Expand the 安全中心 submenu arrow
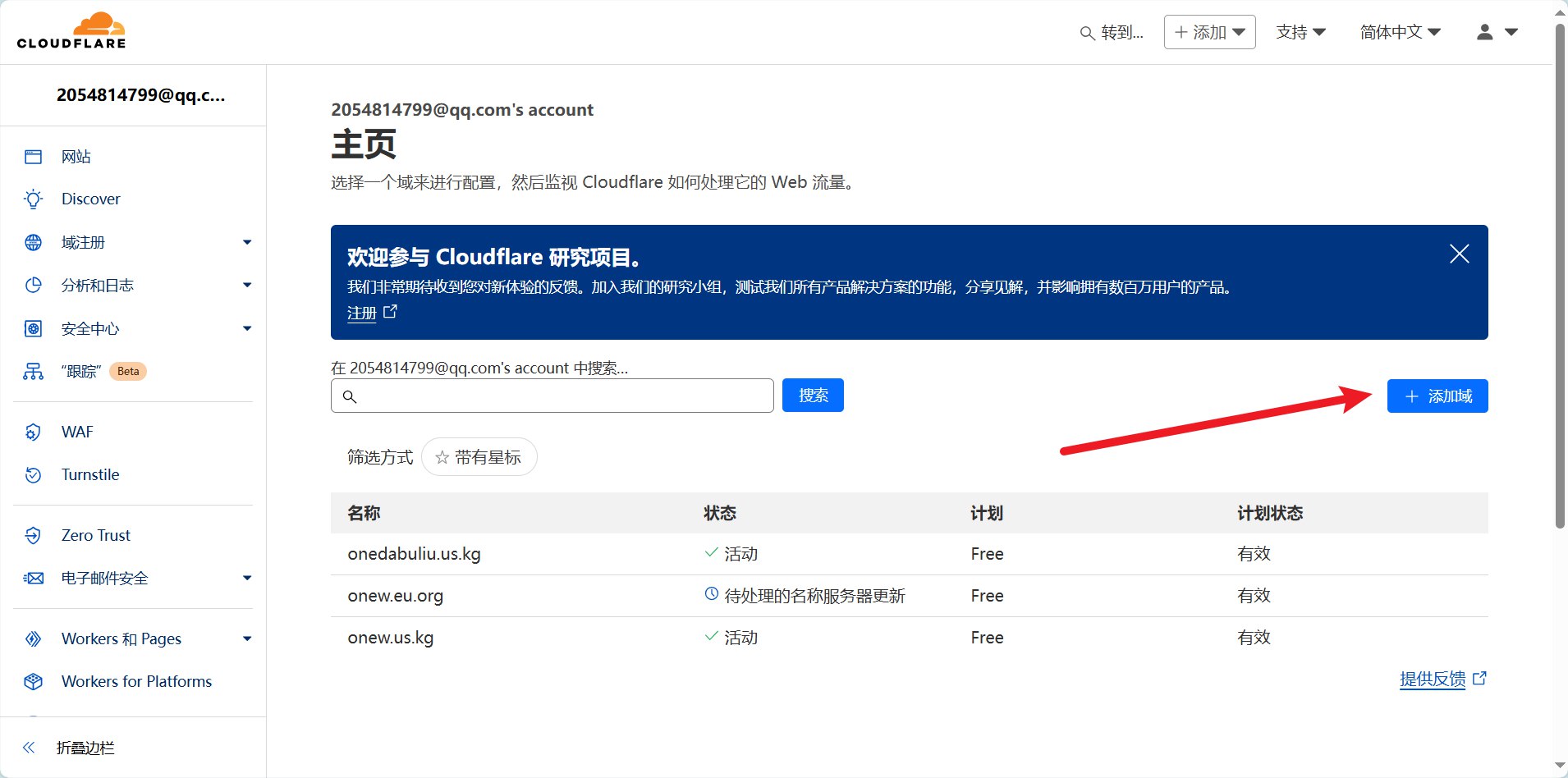 coord(247,328)
